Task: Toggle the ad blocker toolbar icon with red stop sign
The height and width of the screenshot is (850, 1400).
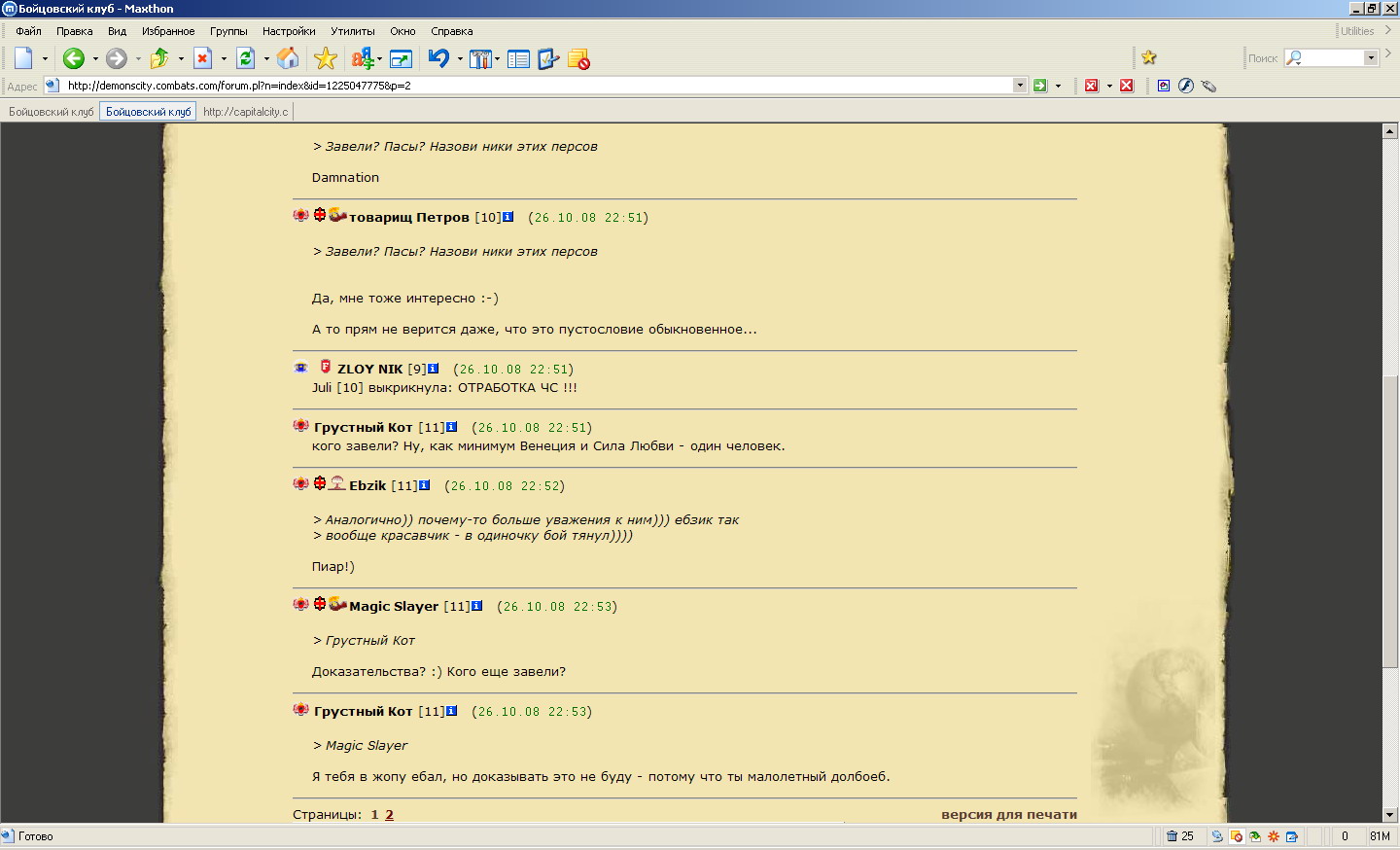Action: [579, 59]
